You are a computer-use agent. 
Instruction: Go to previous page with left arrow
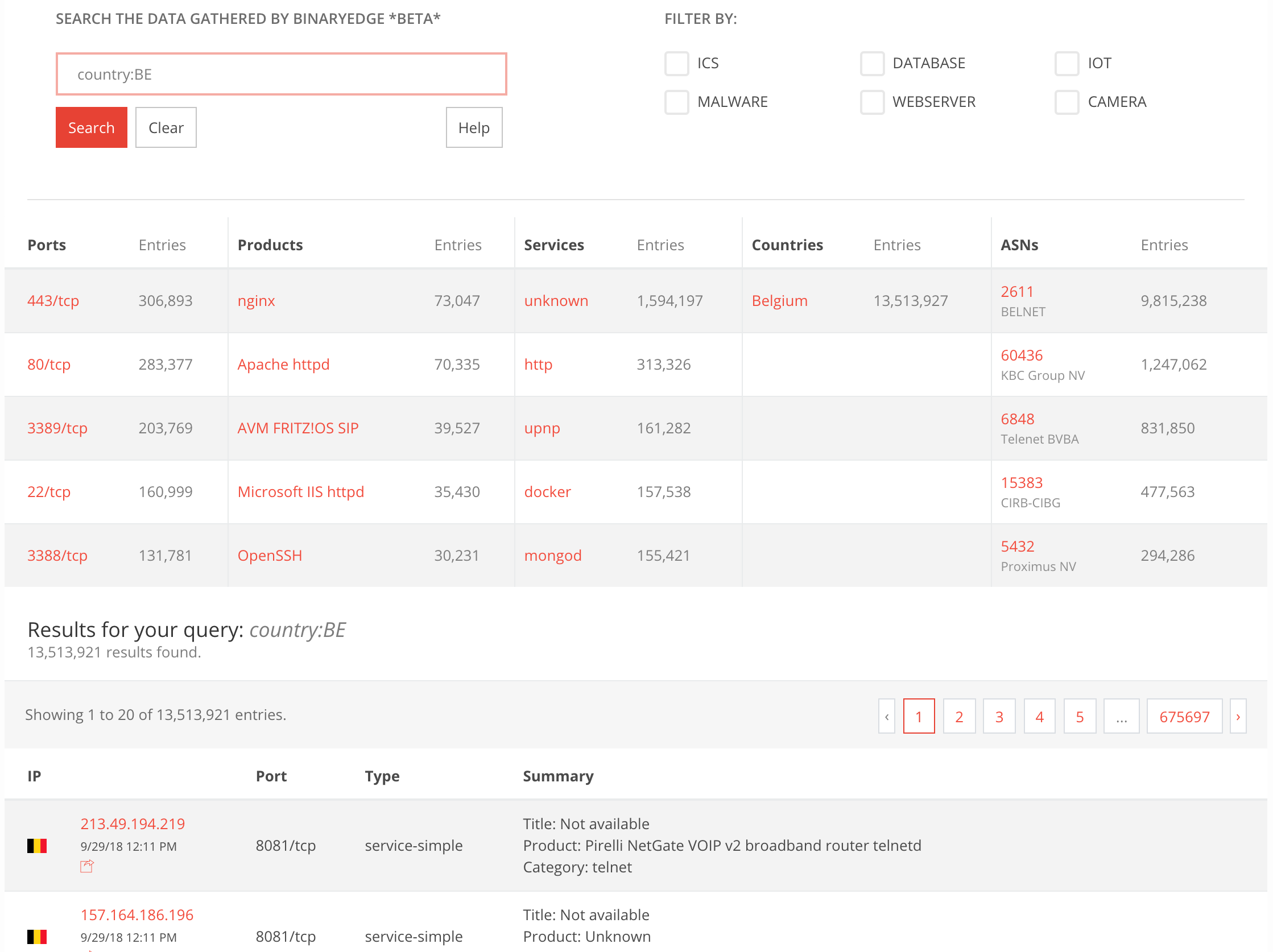click(x=886, y=716)
